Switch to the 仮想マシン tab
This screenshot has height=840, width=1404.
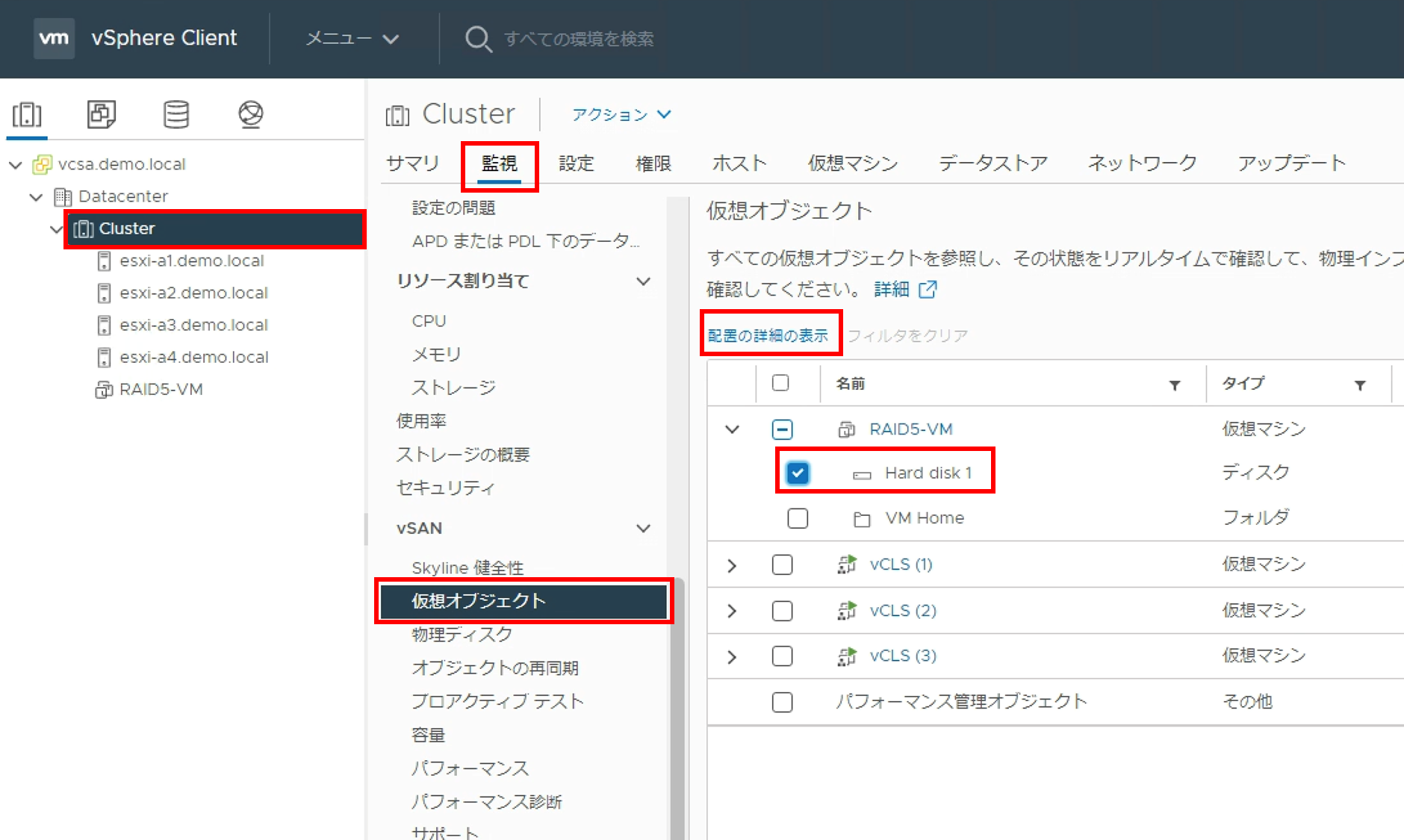point(853,163)
